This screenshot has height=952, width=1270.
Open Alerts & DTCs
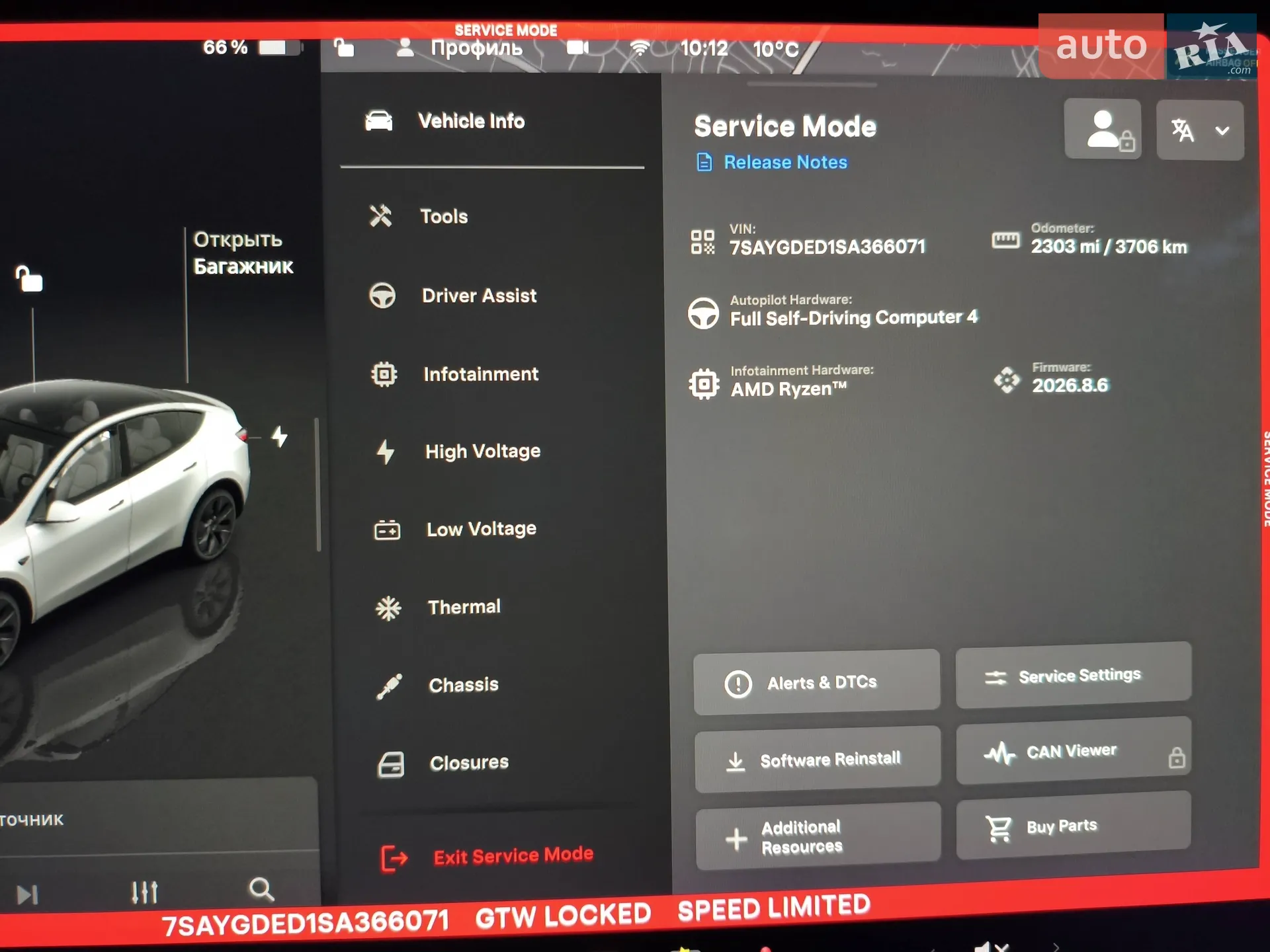coord(817,682)
